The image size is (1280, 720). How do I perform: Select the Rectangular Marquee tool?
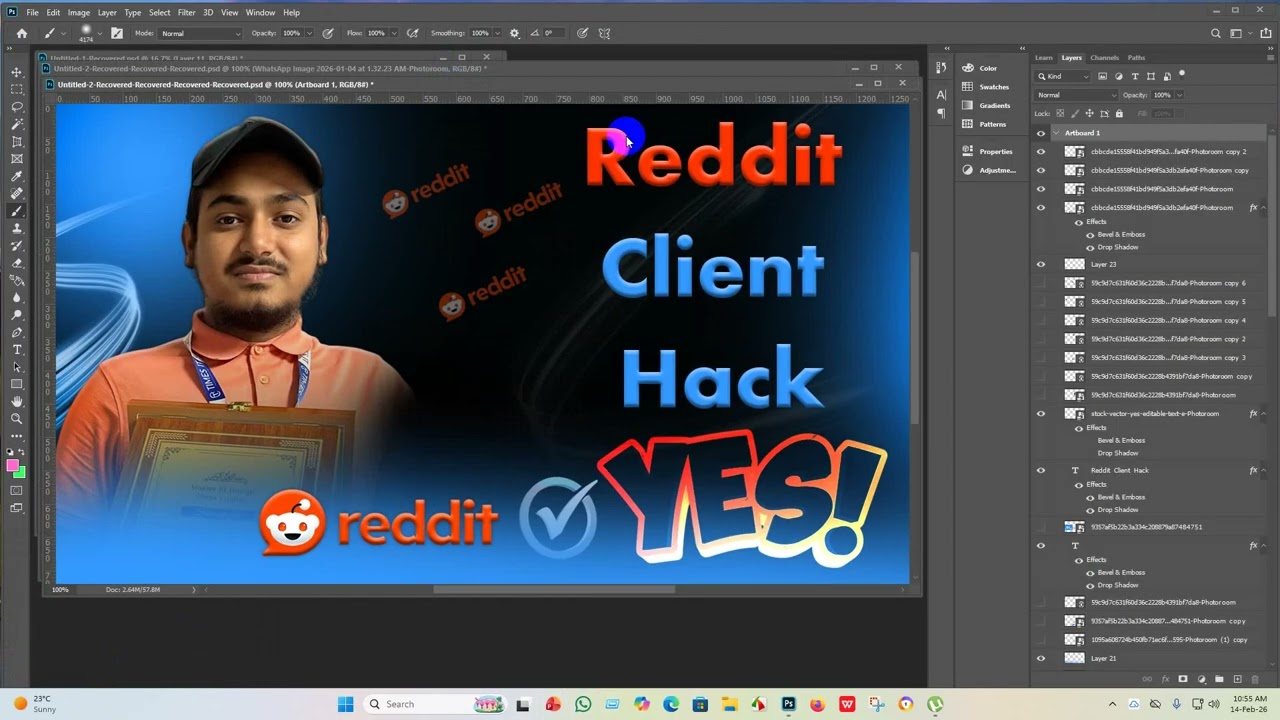[17, 90]
